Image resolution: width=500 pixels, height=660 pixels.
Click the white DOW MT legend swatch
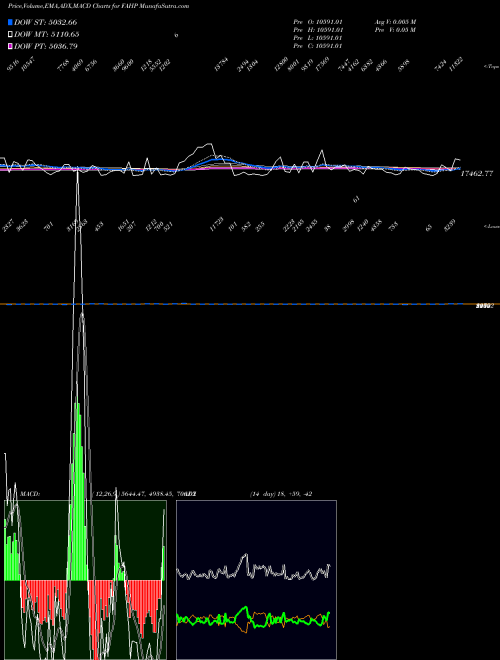point(10,34)
